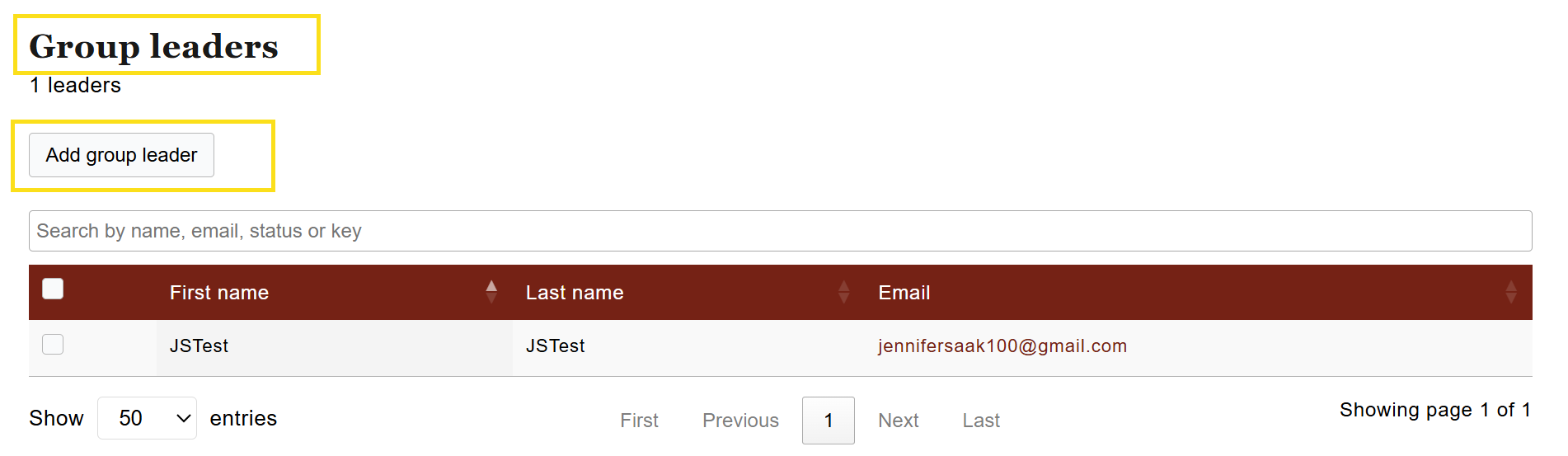Select page 1 in the pagination
Viewport: 1568px width, 456px height.
coord(828,421)
